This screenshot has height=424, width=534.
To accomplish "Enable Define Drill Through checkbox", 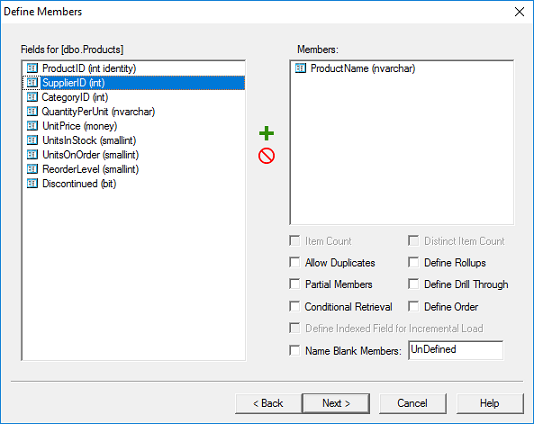I will [413, 284].
